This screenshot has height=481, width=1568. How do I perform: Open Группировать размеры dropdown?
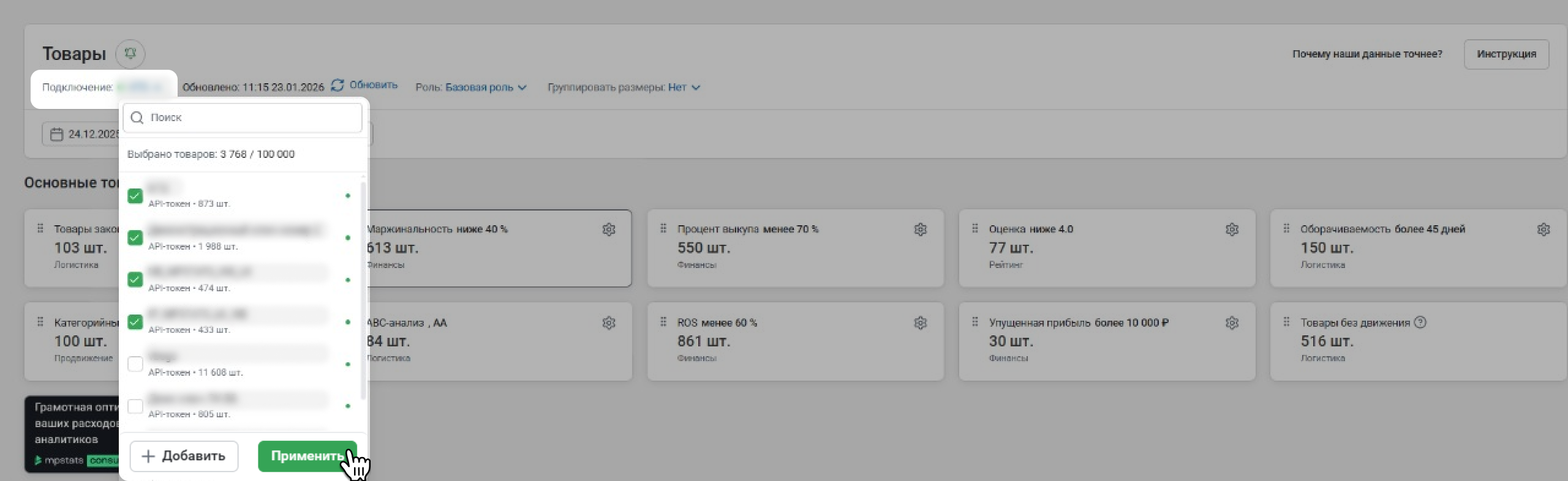pos(684,88)
